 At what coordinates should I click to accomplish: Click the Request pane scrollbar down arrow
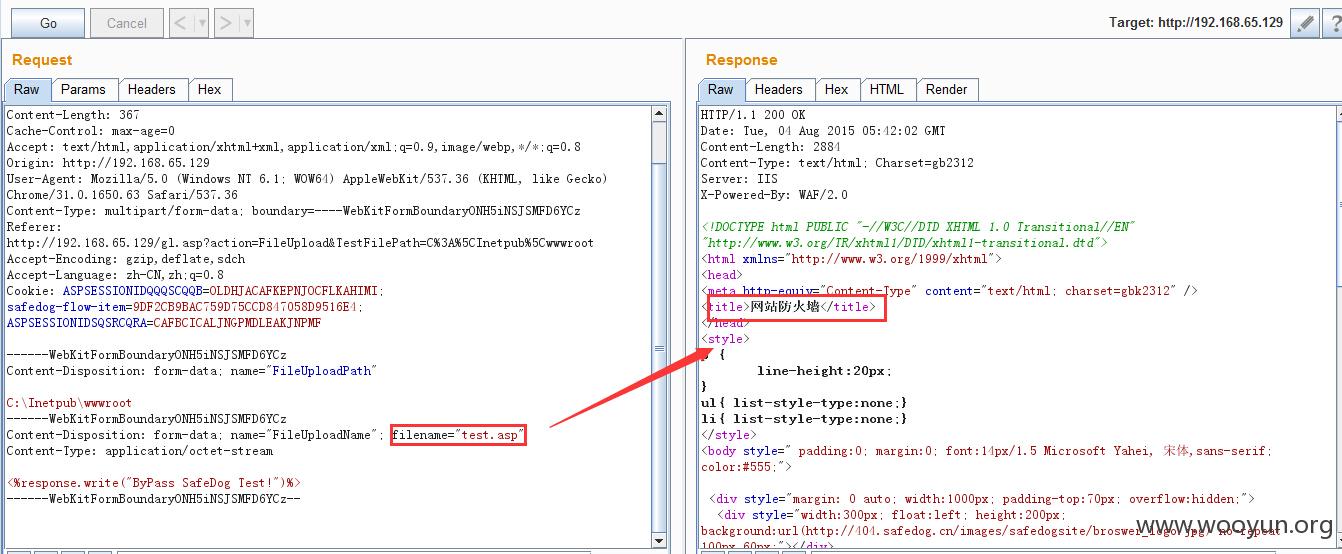[659, 540]
